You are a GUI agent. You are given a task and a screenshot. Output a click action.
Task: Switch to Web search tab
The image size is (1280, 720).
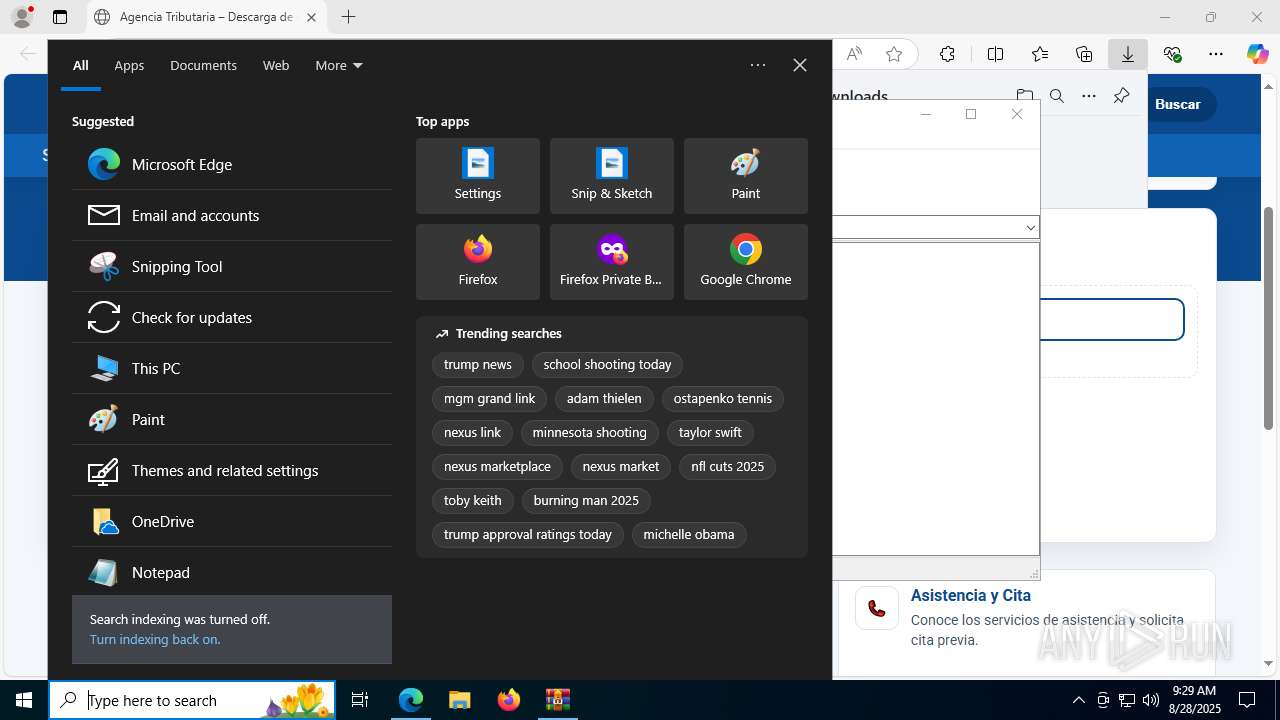pos(276,65)
